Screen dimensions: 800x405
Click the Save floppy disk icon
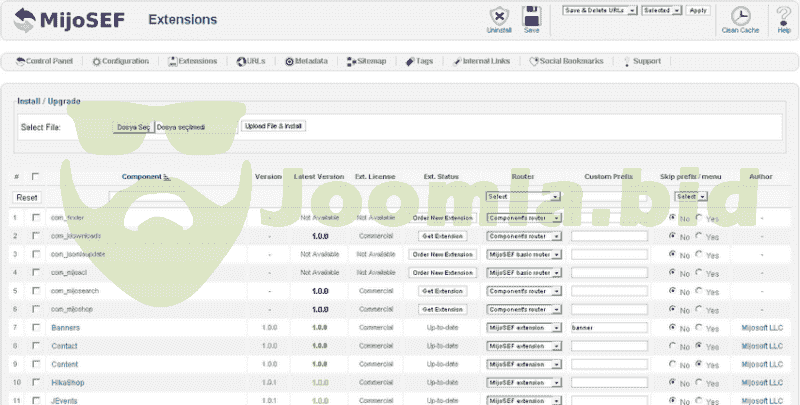tap(531, 17)
